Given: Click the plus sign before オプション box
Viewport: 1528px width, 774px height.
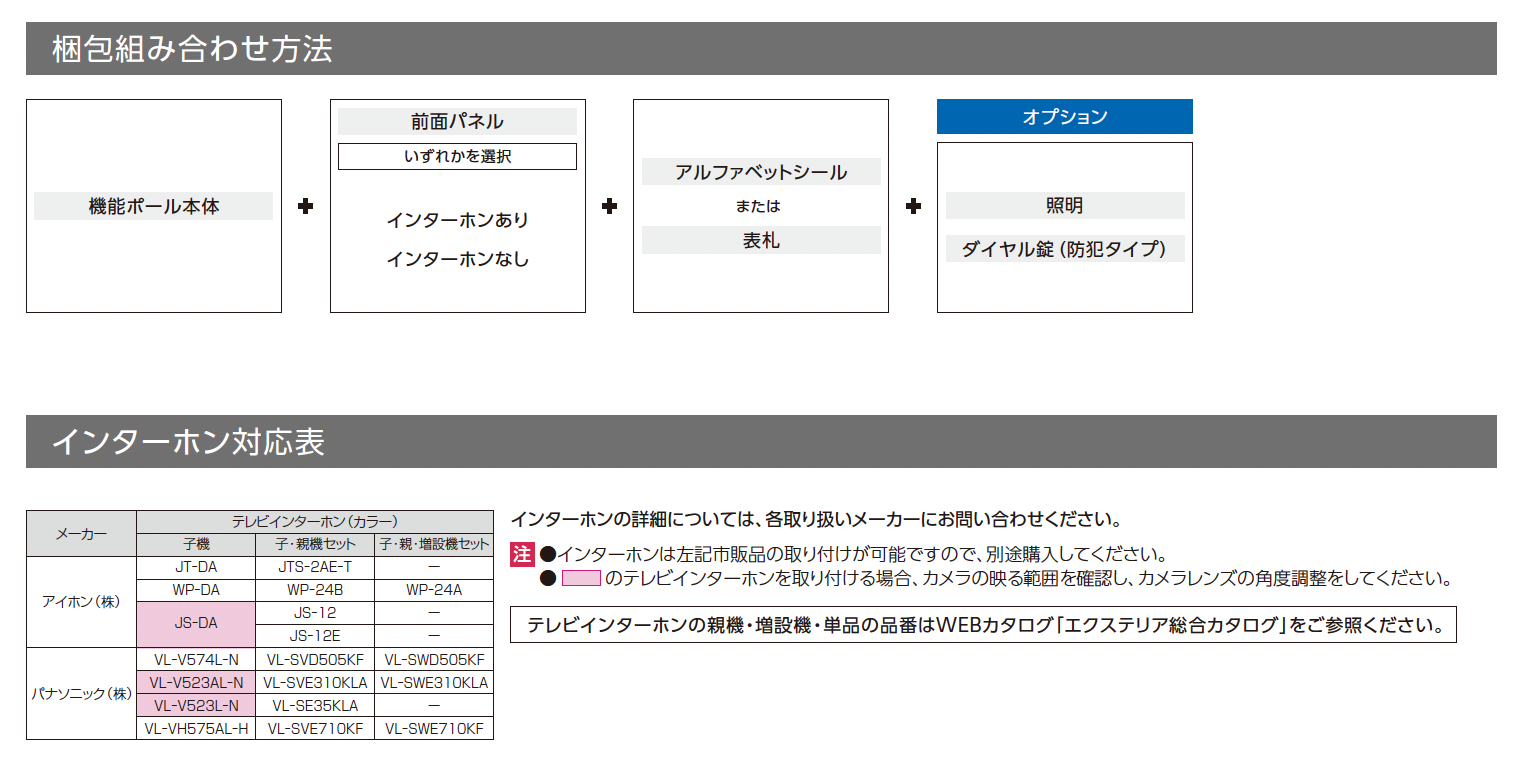Looking at the screenshot, I should point(913,206).
